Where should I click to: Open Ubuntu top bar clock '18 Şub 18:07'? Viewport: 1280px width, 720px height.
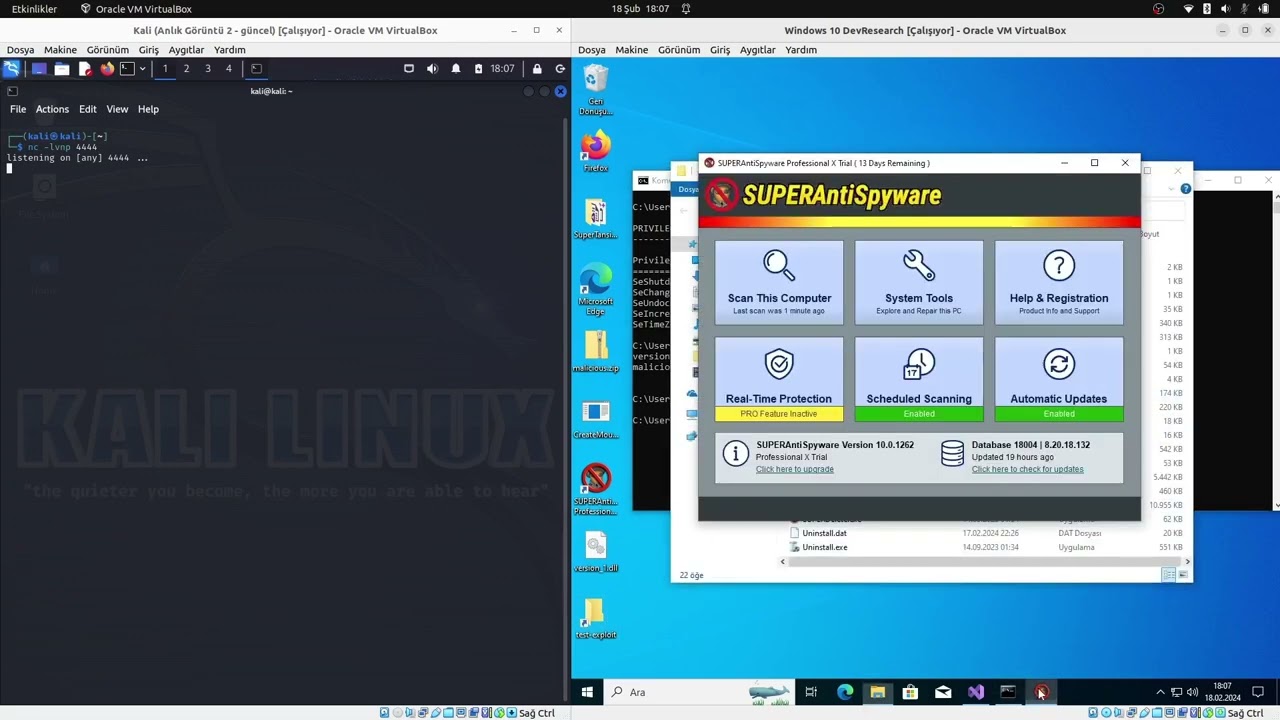640,9
